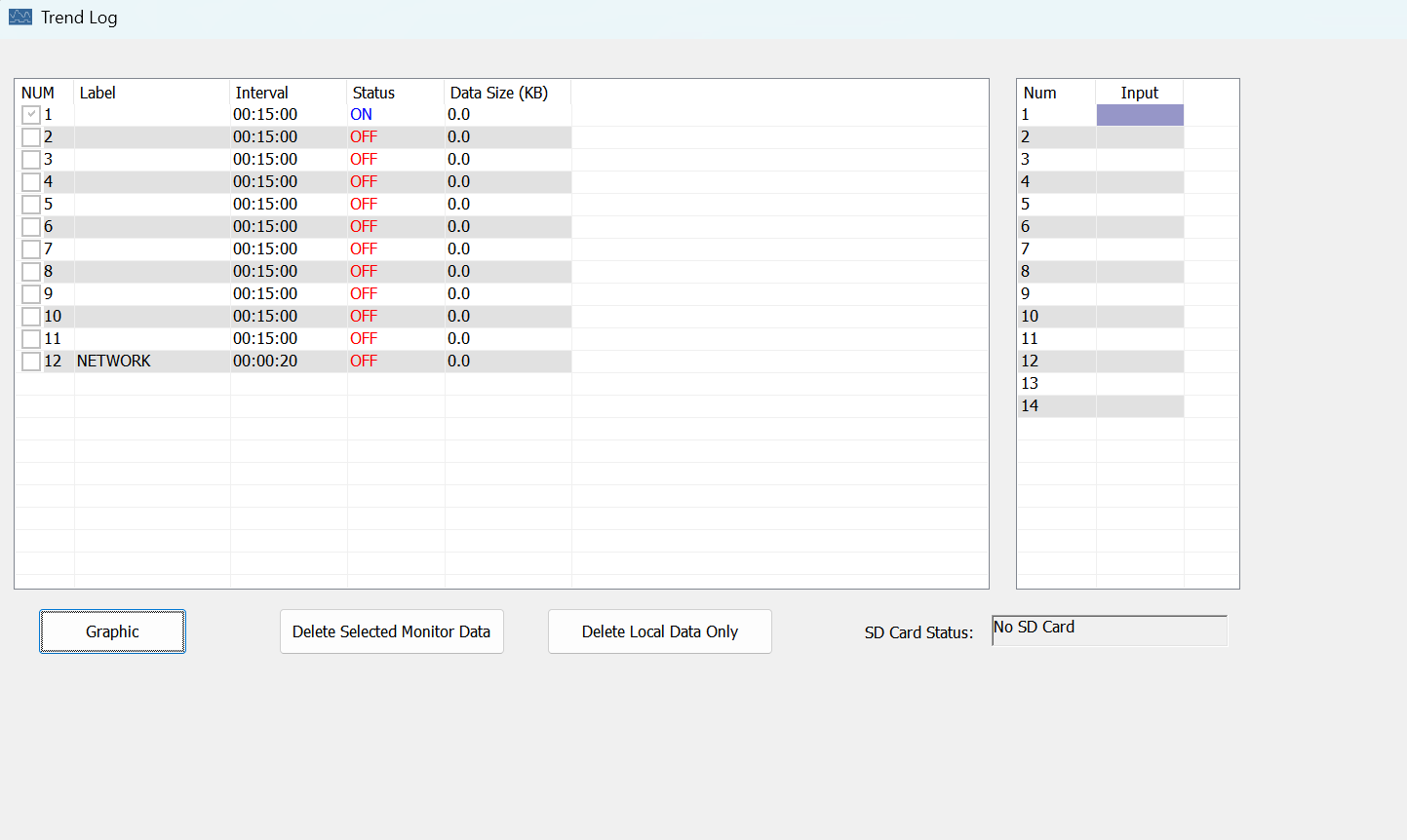Click the Trend Log title bar icon
Screen dimensions: 1407x840
pos(20,18)
